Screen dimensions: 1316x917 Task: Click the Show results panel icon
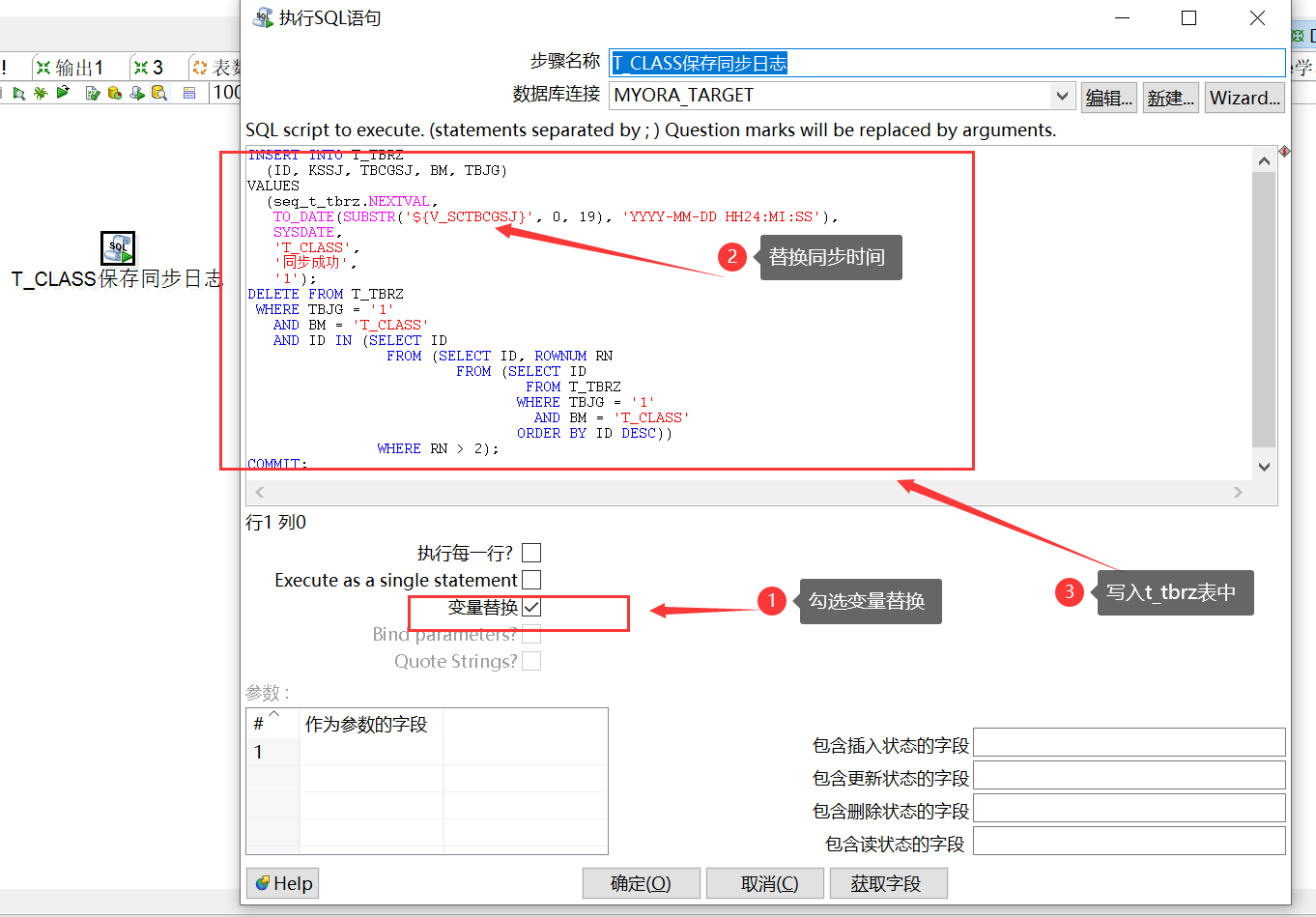(189, 93)
